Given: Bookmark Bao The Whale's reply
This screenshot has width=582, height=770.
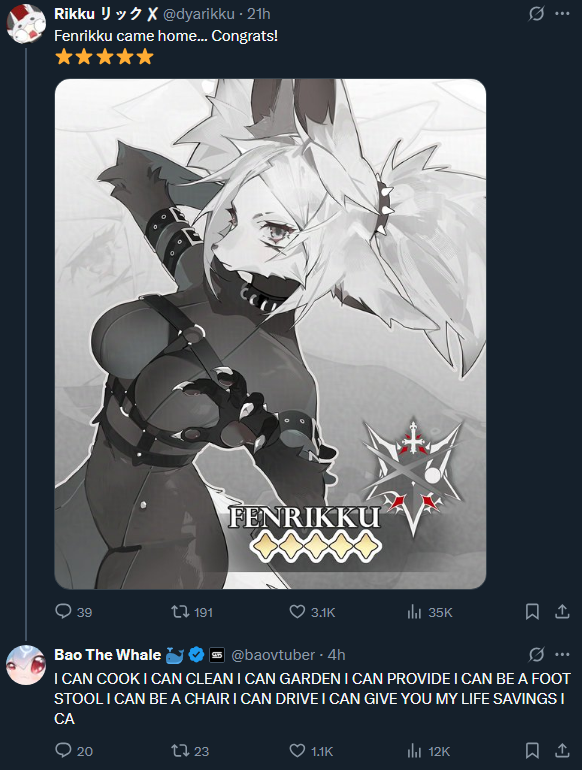Looking at the screenshot, I should point(532,750).
